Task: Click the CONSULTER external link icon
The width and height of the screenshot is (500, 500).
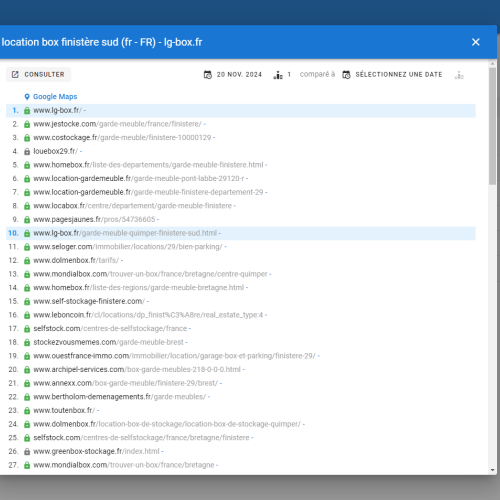Action: (x=15, y=74)
